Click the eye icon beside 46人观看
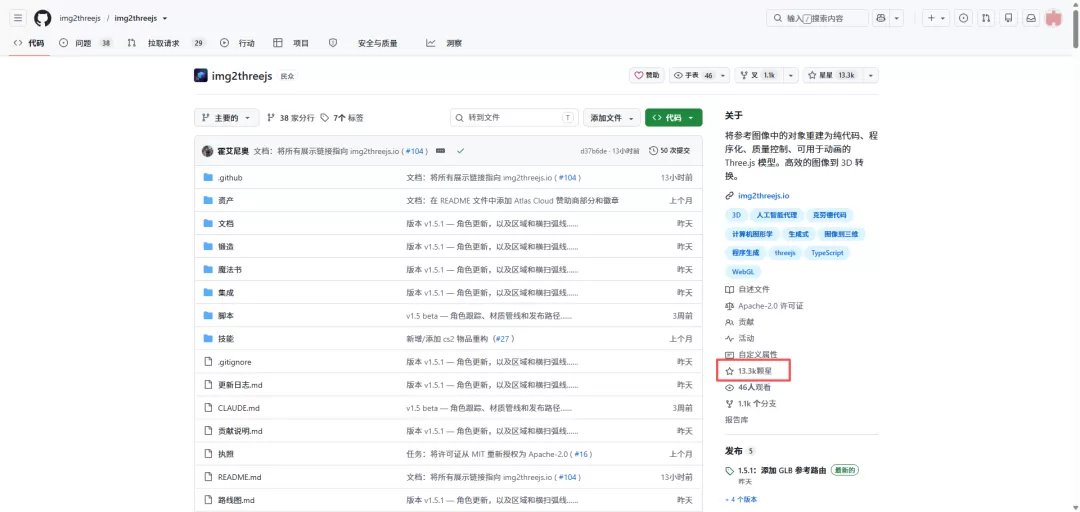Image resolution: width=1080 pixels, height=512 pixels. point(729,388)
